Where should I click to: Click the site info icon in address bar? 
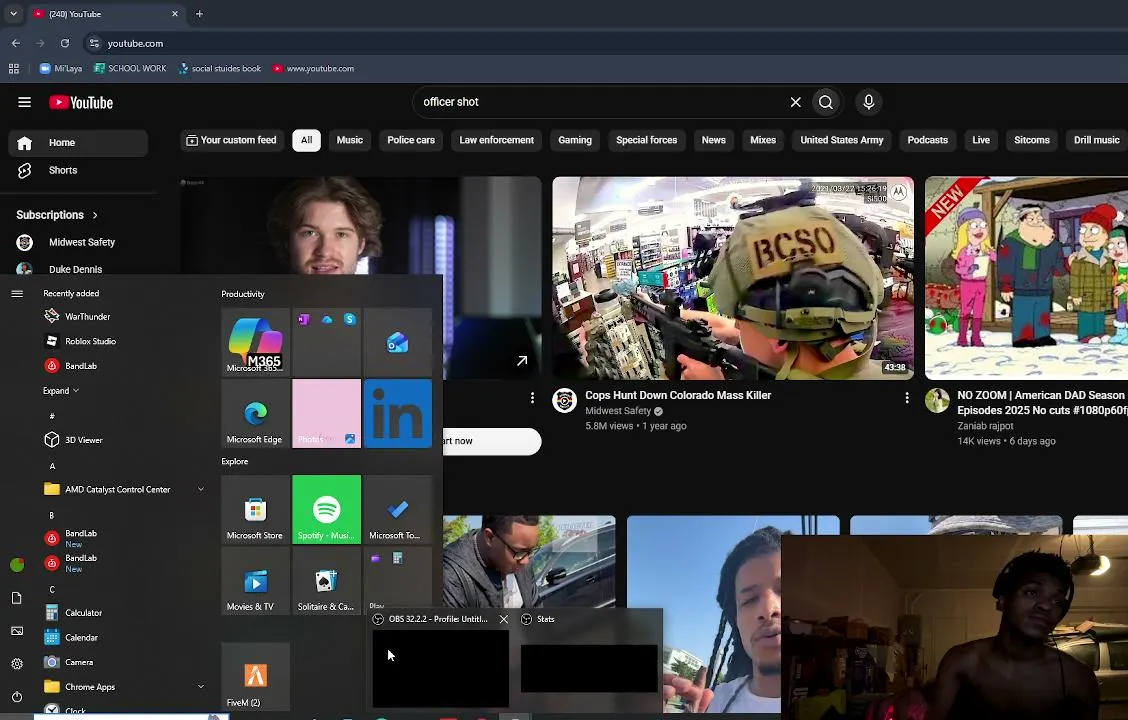coord(94,43)
